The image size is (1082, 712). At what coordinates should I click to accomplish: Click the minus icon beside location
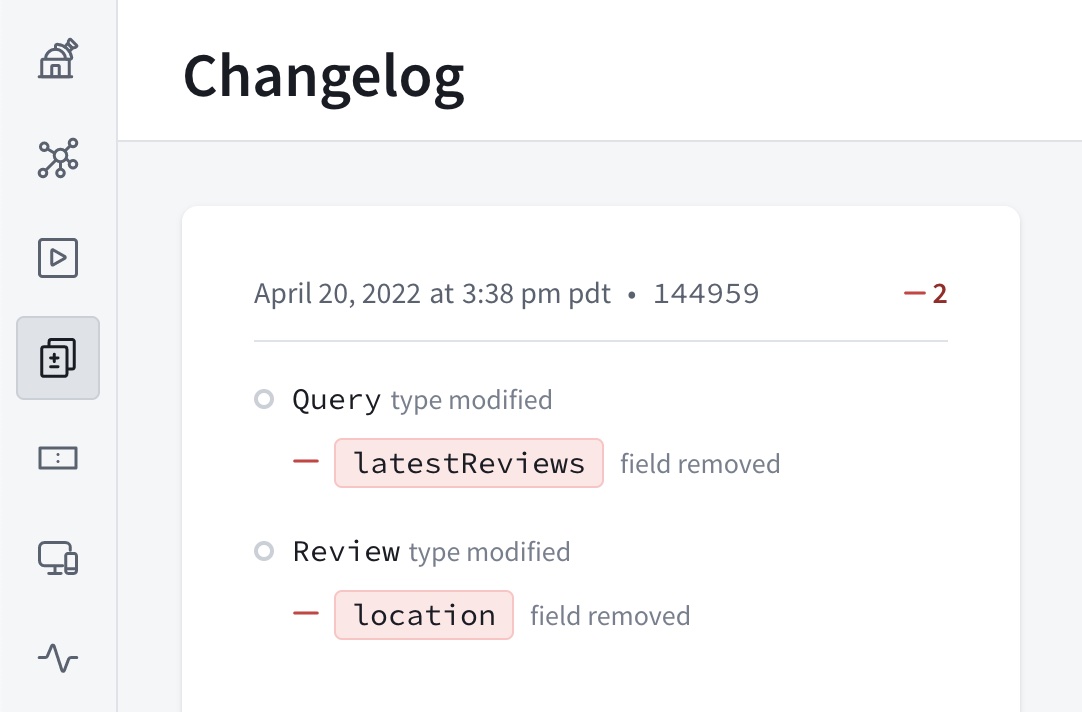tap(304, 614)
